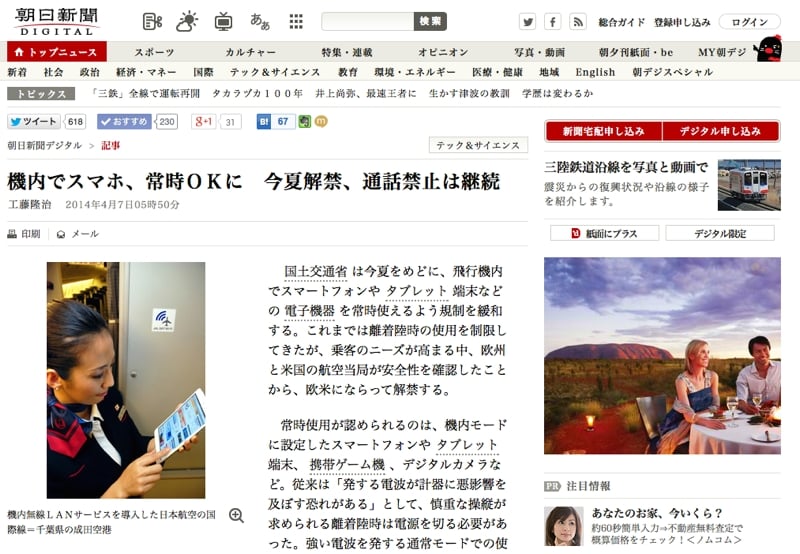
Task: Click the magnifier to enlarge article photo
Action: pos(236,515)
